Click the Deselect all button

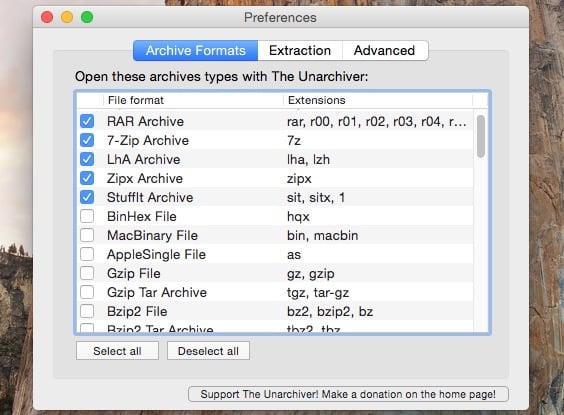pyautogui.click(x=208, y=351)
